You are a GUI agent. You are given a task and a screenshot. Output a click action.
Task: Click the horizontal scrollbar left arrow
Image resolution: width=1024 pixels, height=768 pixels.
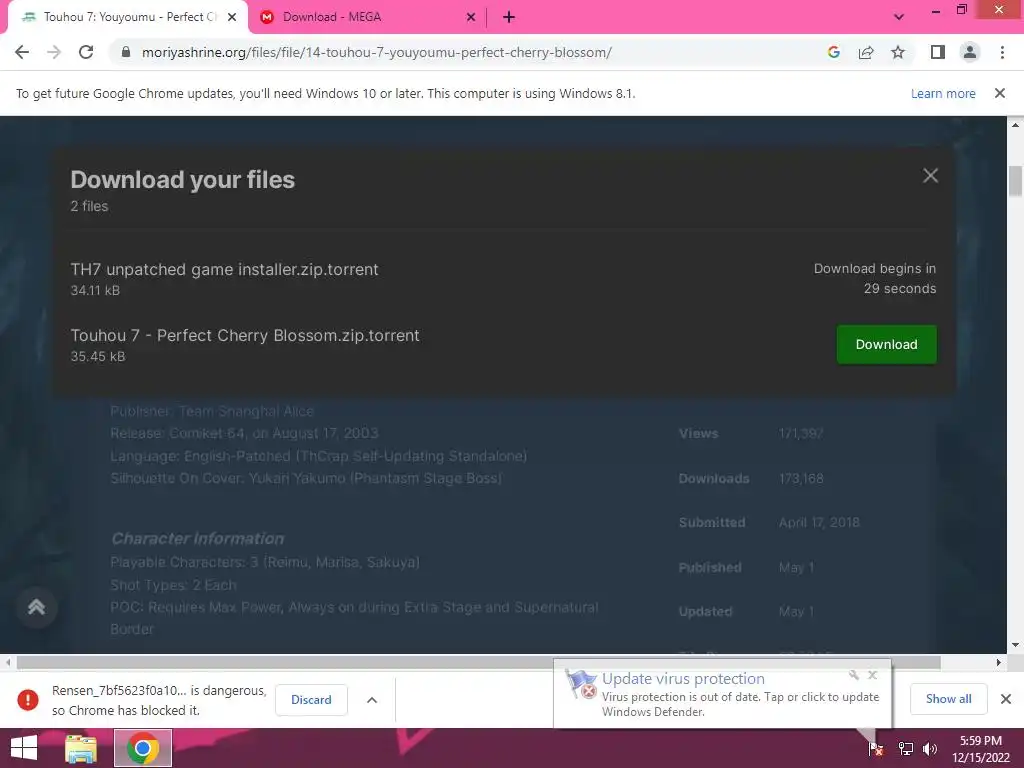8,662
